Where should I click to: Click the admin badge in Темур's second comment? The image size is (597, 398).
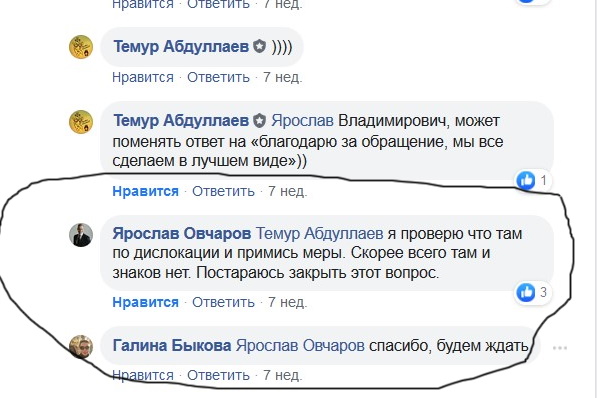[x=260, y=121]
